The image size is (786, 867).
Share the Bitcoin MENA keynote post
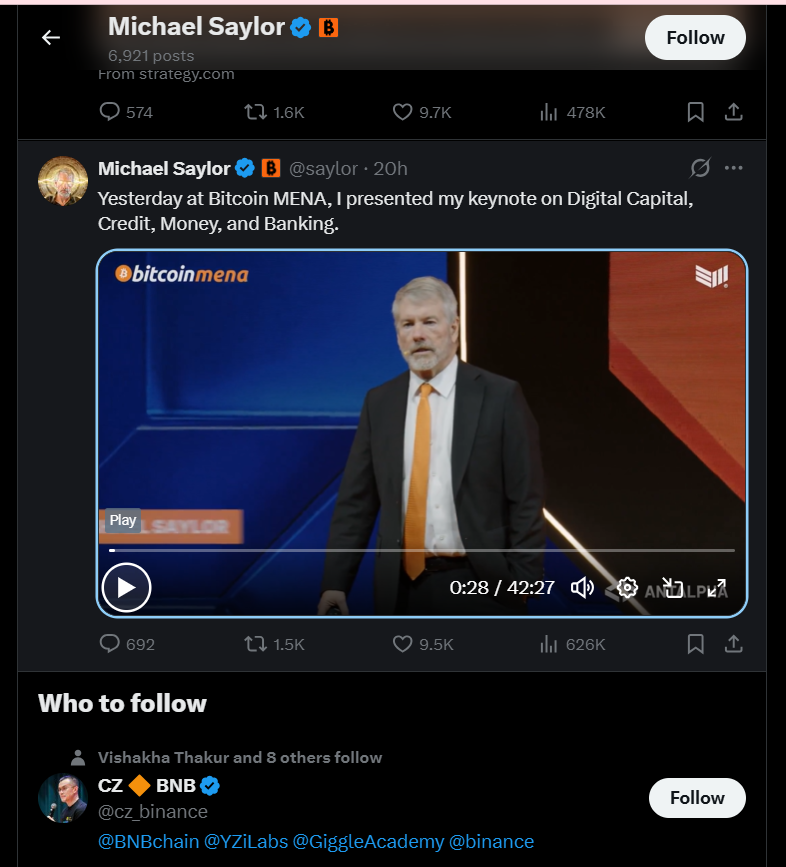pos(733,644)
